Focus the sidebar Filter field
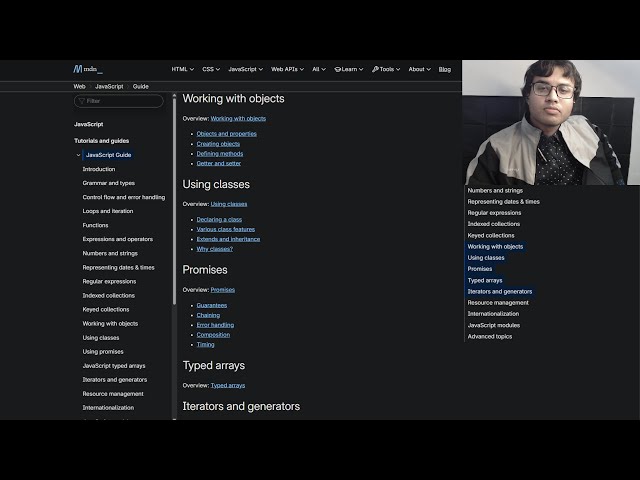Screen dimensions: 640x480 (119, 101)
